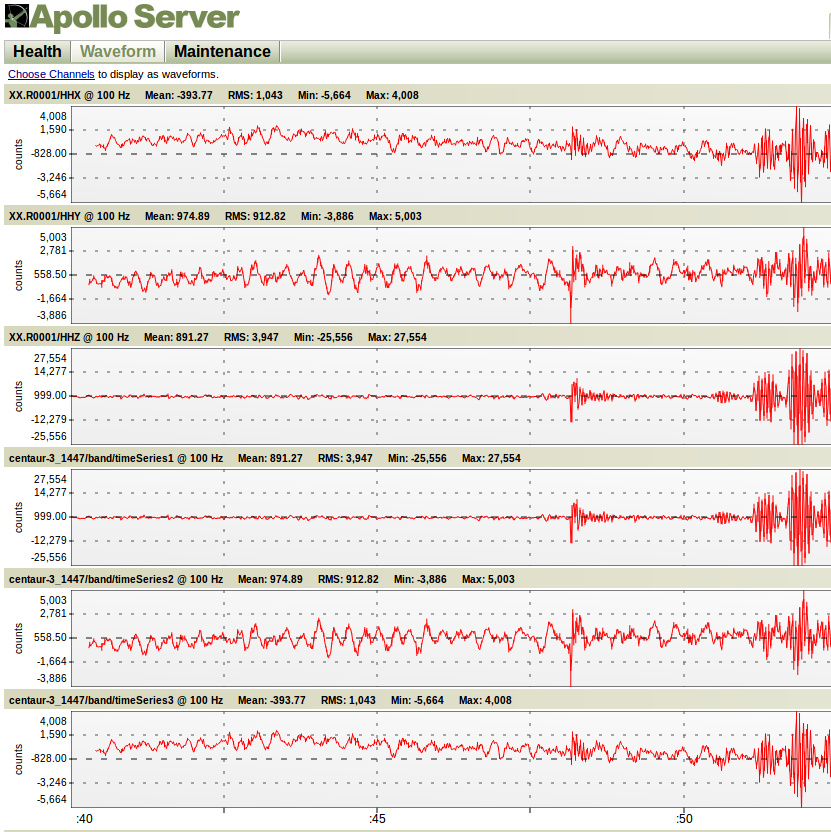Click inside the HHY waveform plot
This screenshot has width=831, height=832.
tap(450, 275)
